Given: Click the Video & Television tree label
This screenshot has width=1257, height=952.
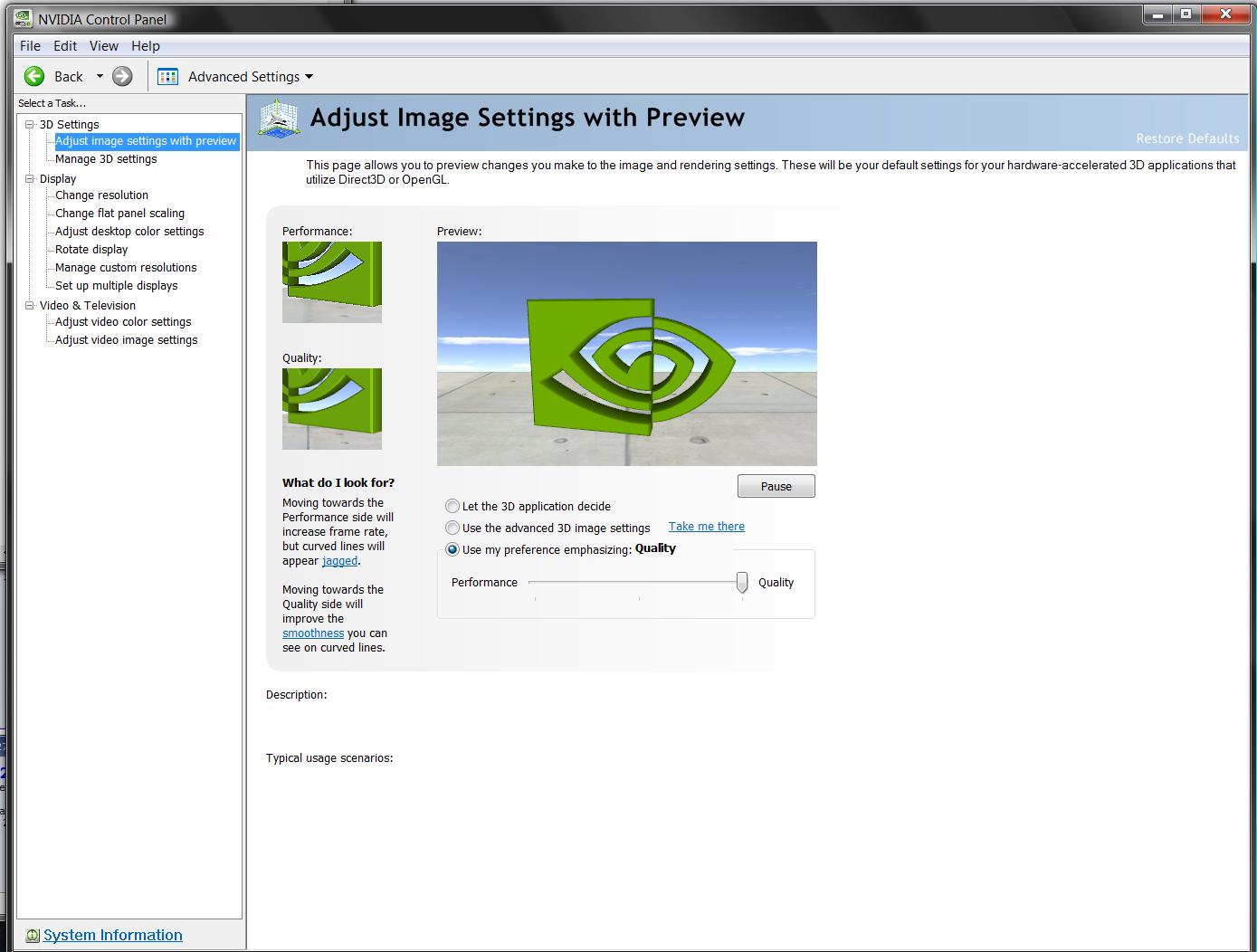Looking at the screenshot, I should (x=88, y=305).
